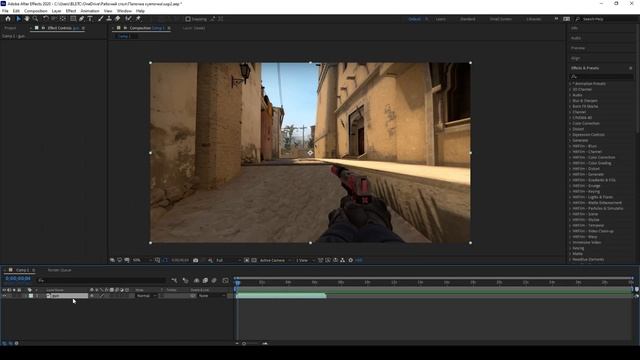Open the Effect menu

tap(71, 11)
